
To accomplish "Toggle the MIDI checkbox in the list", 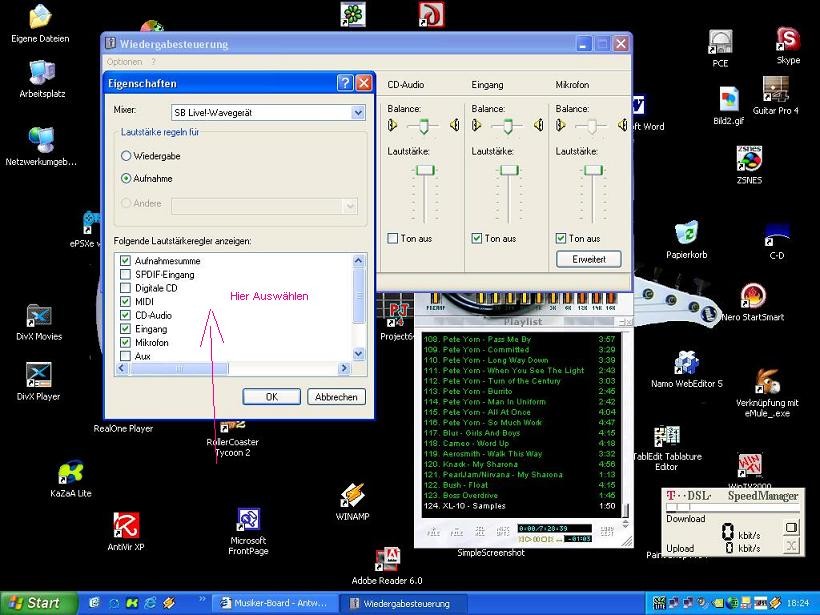I will click(x=125, y=301).
